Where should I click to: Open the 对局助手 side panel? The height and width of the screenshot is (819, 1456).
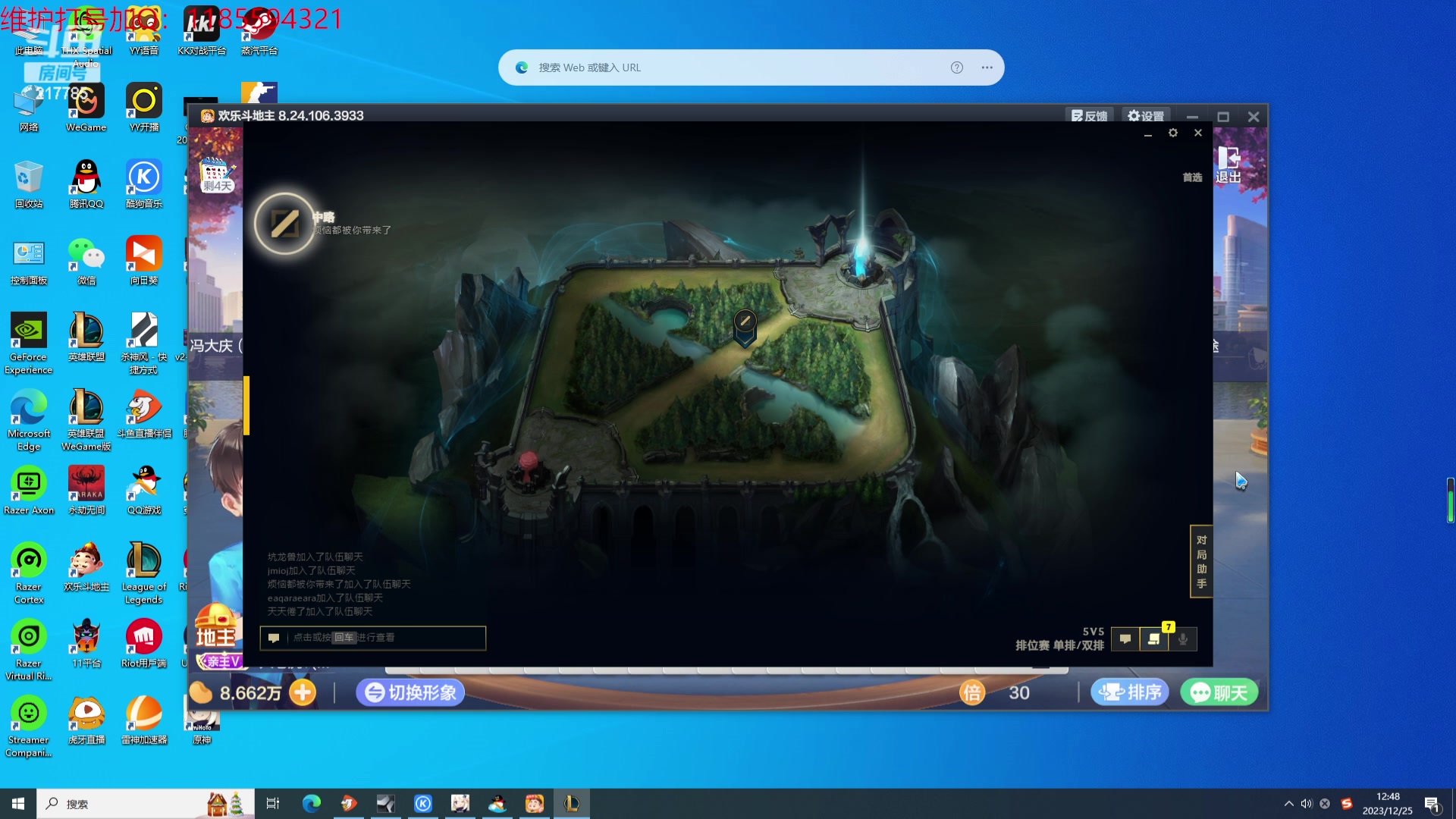coord(1201,562)
